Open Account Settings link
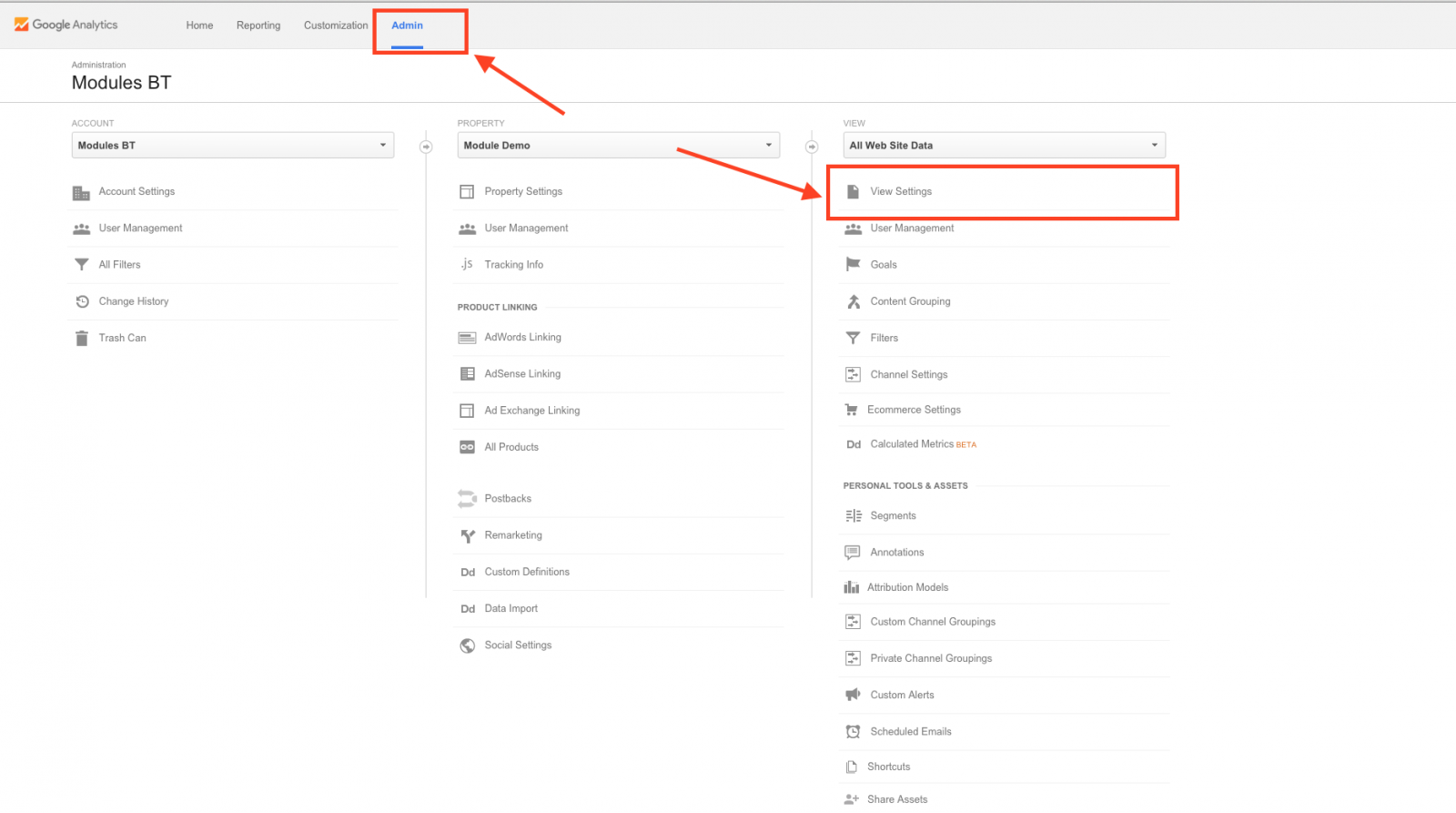The width and height of the screenshot is (1456, 813). [136, 191]
